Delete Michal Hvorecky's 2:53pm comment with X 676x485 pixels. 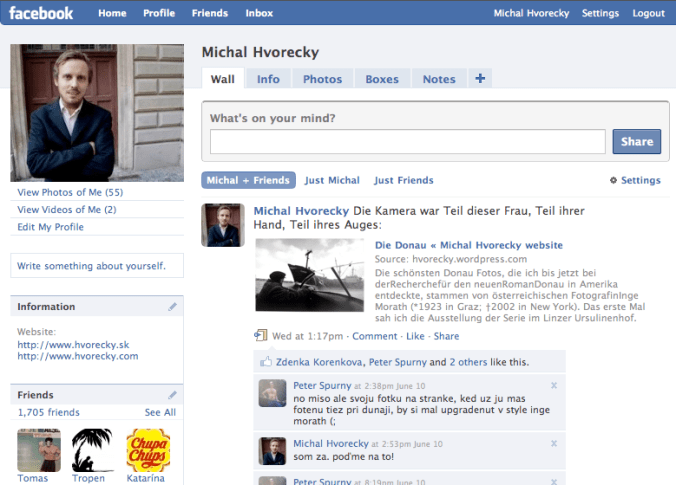[554, 443]
